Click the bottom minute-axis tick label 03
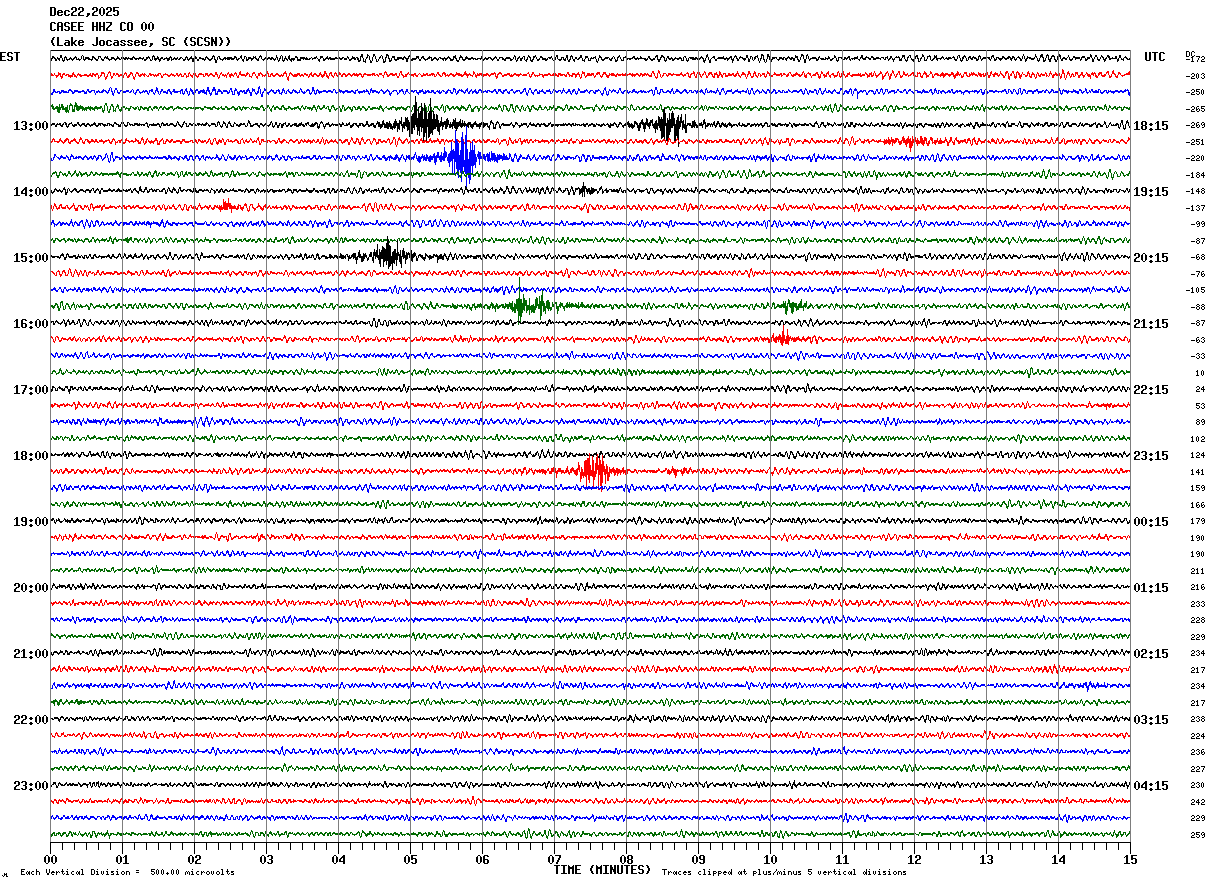 pyautogui.click(x=266, y=859)
